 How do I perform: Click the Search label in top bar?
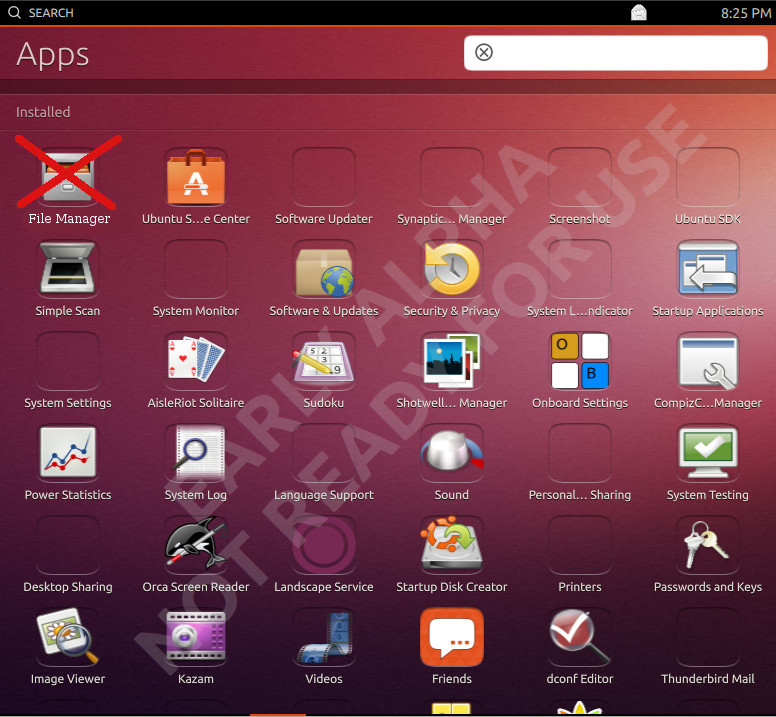pos(51,13)
